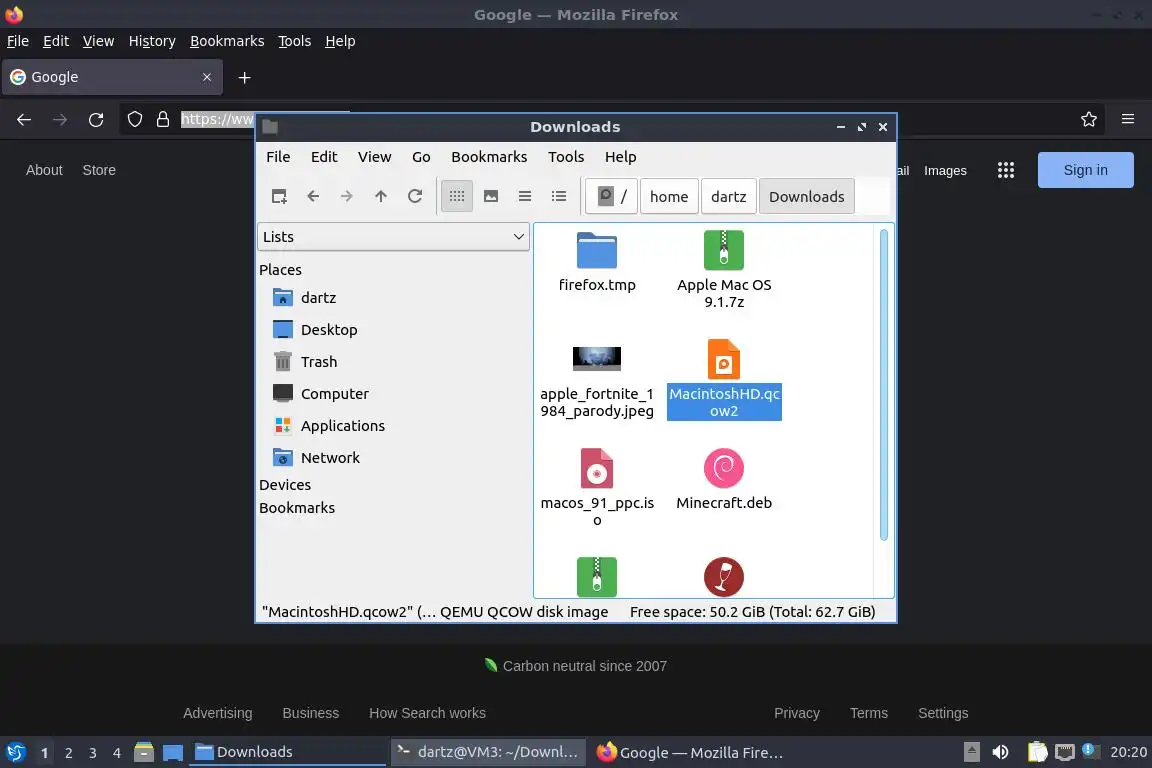
Task: Go forward in the file manager toolbar
Action: tap(347, 196)
